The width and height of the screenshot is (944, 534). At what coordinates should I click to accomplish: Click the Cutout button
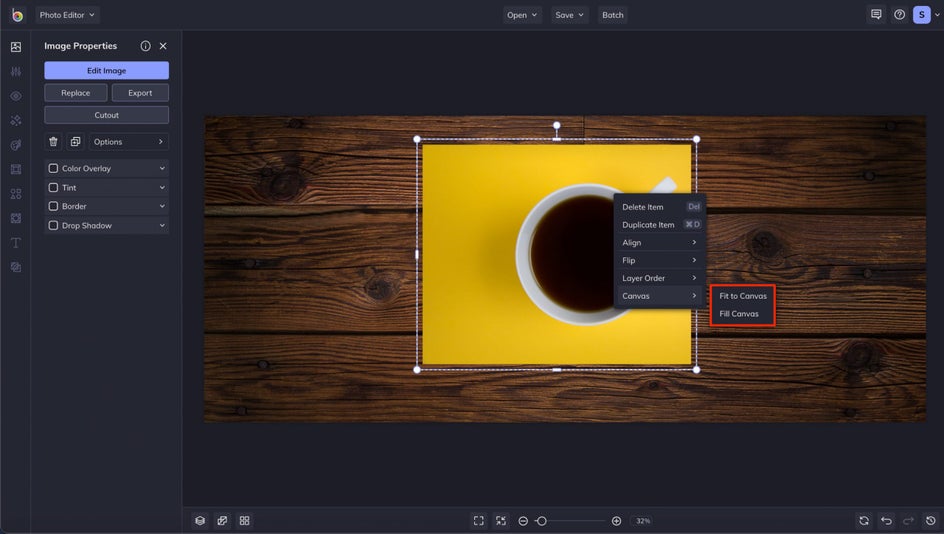[x=106, y=115]
